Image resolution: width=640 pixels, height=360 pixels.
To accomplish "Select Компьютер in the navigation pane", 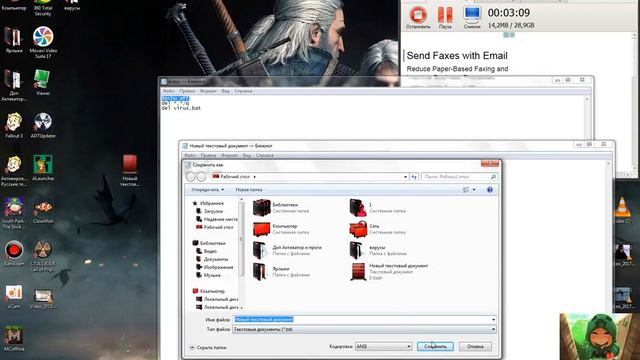I will coord(209,291).
